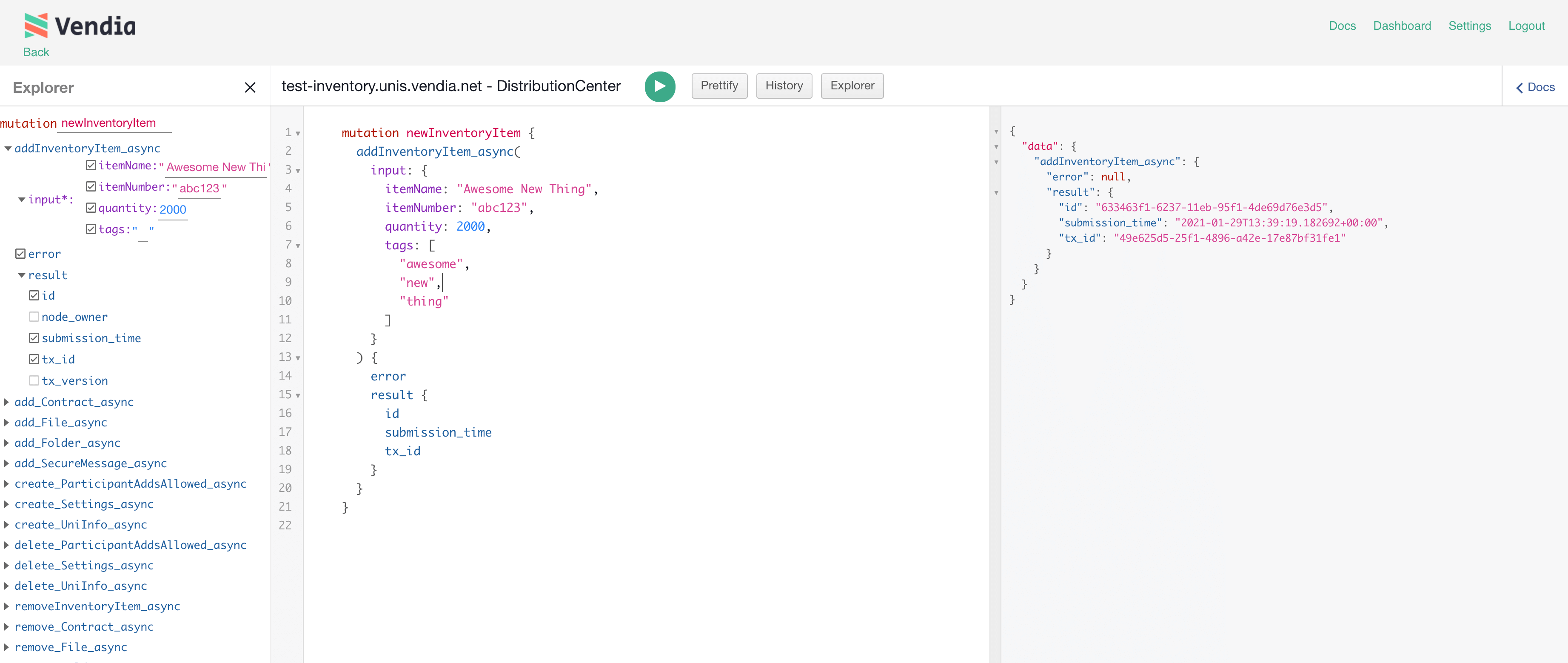Edit the mutation name field newInventoryItem

115,123
